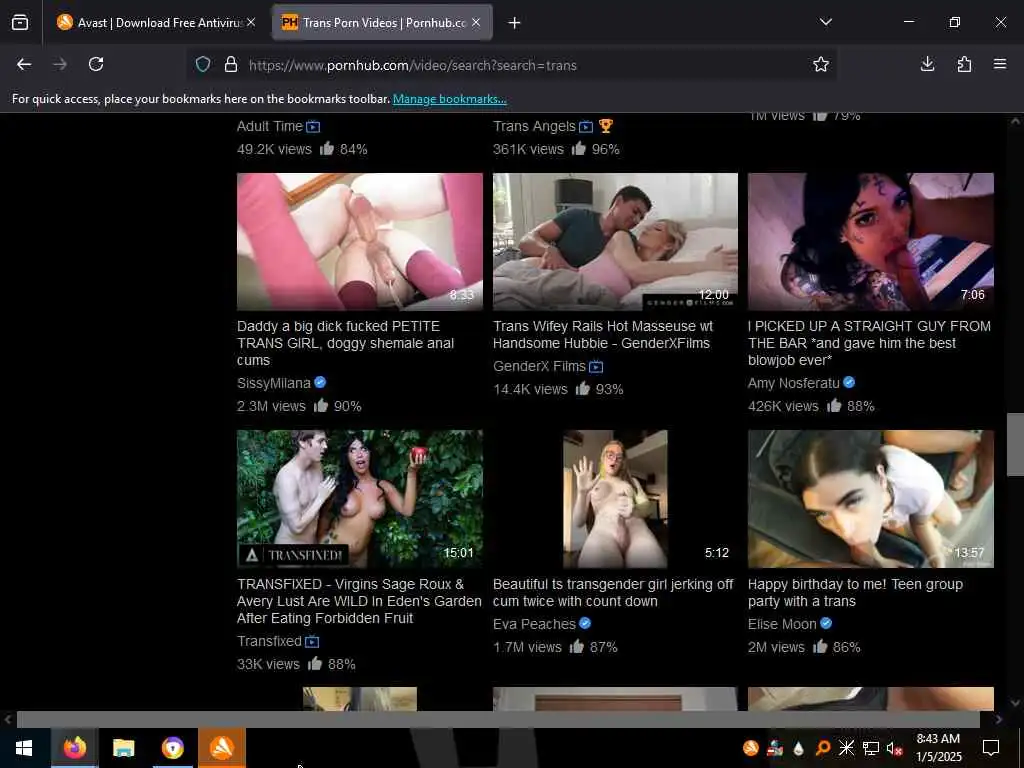Open the Manage bookmarks link
1024x768 pixels.
click(x=449, y=99)
